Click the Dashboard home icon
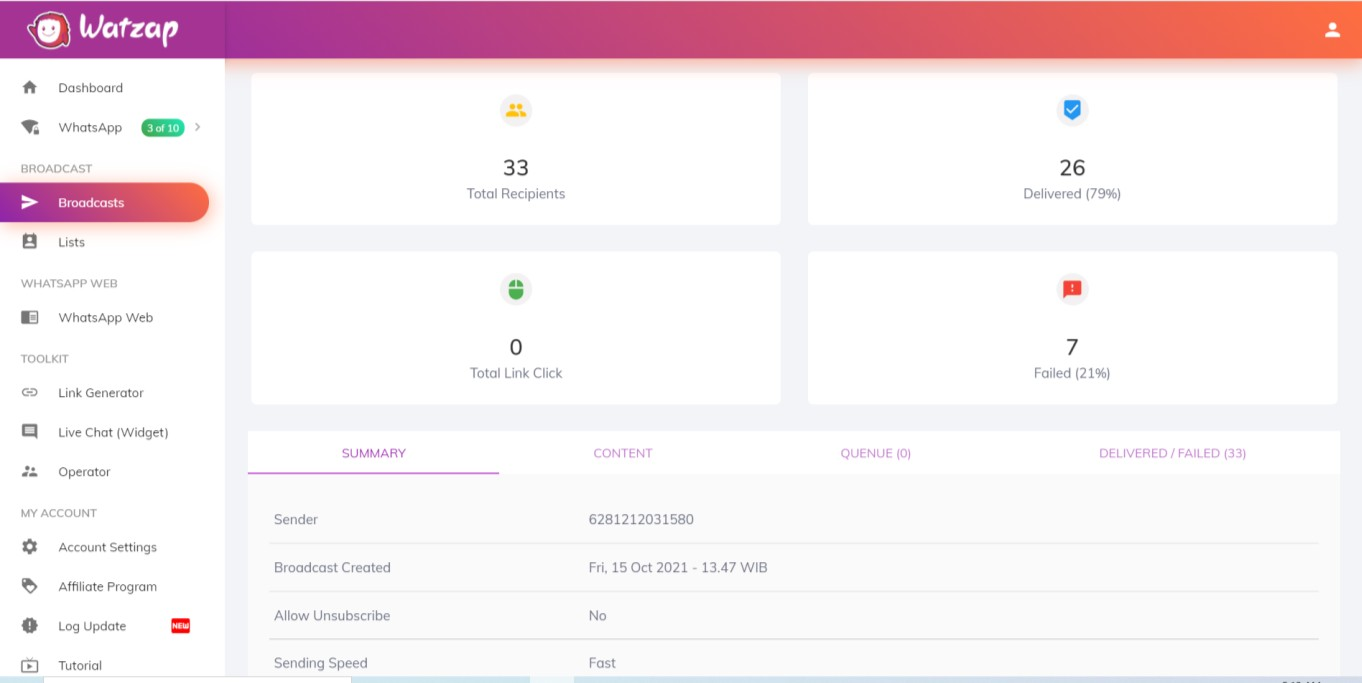 click(x=30, y=87)
